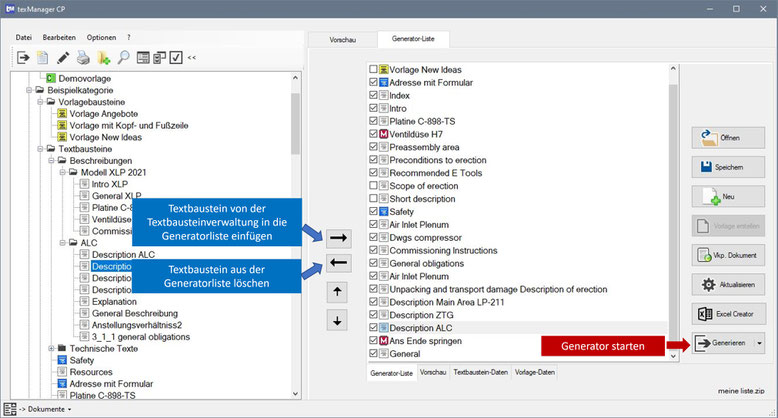
Task: Click the Öffnen button
Action: tap(728, 138)
